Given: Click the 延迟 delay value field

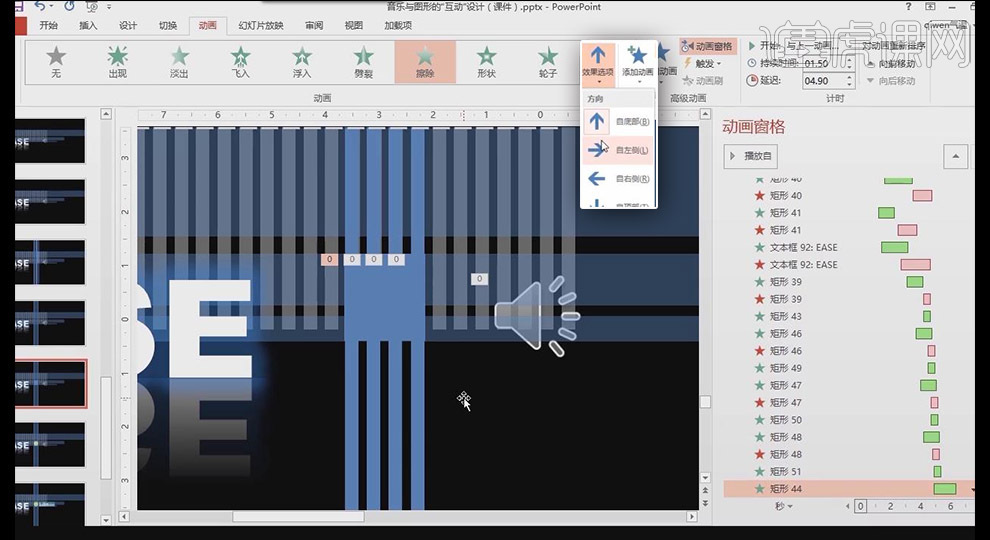Looking at the screenshot, I should point(821,81).
